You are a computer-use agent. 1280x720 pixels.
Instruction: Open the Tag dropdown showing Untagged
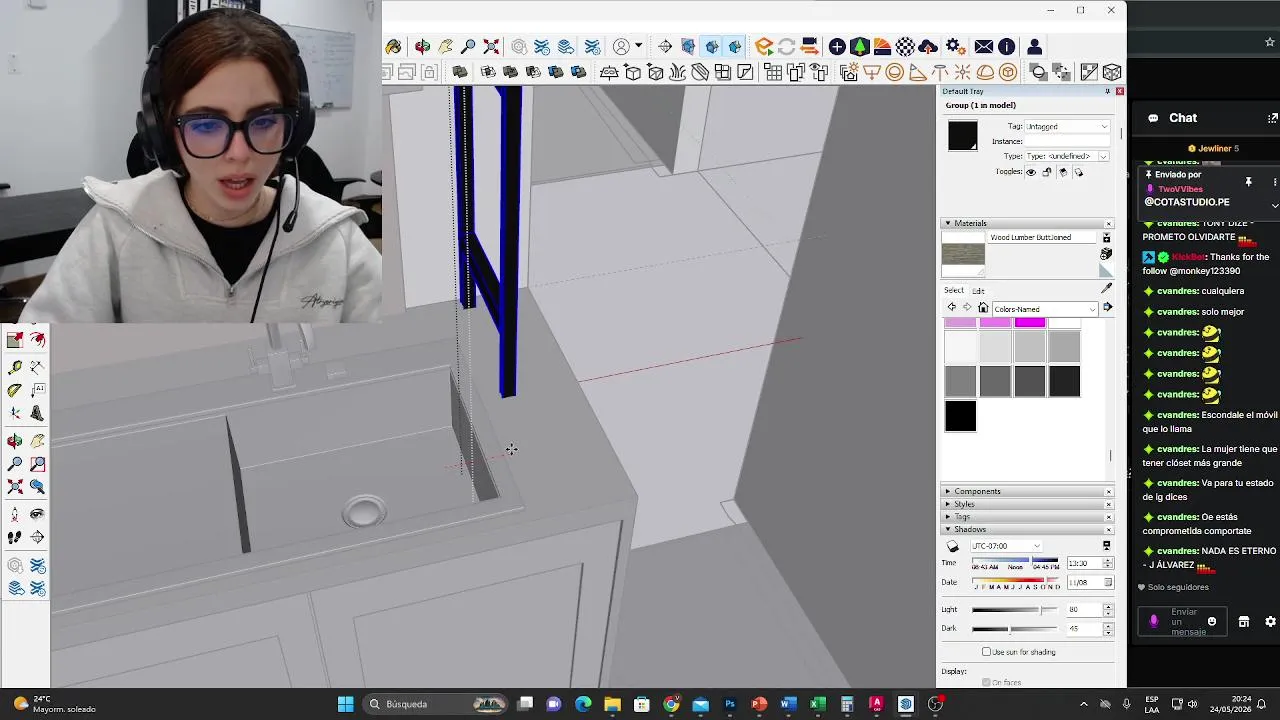pos(1068,127)
